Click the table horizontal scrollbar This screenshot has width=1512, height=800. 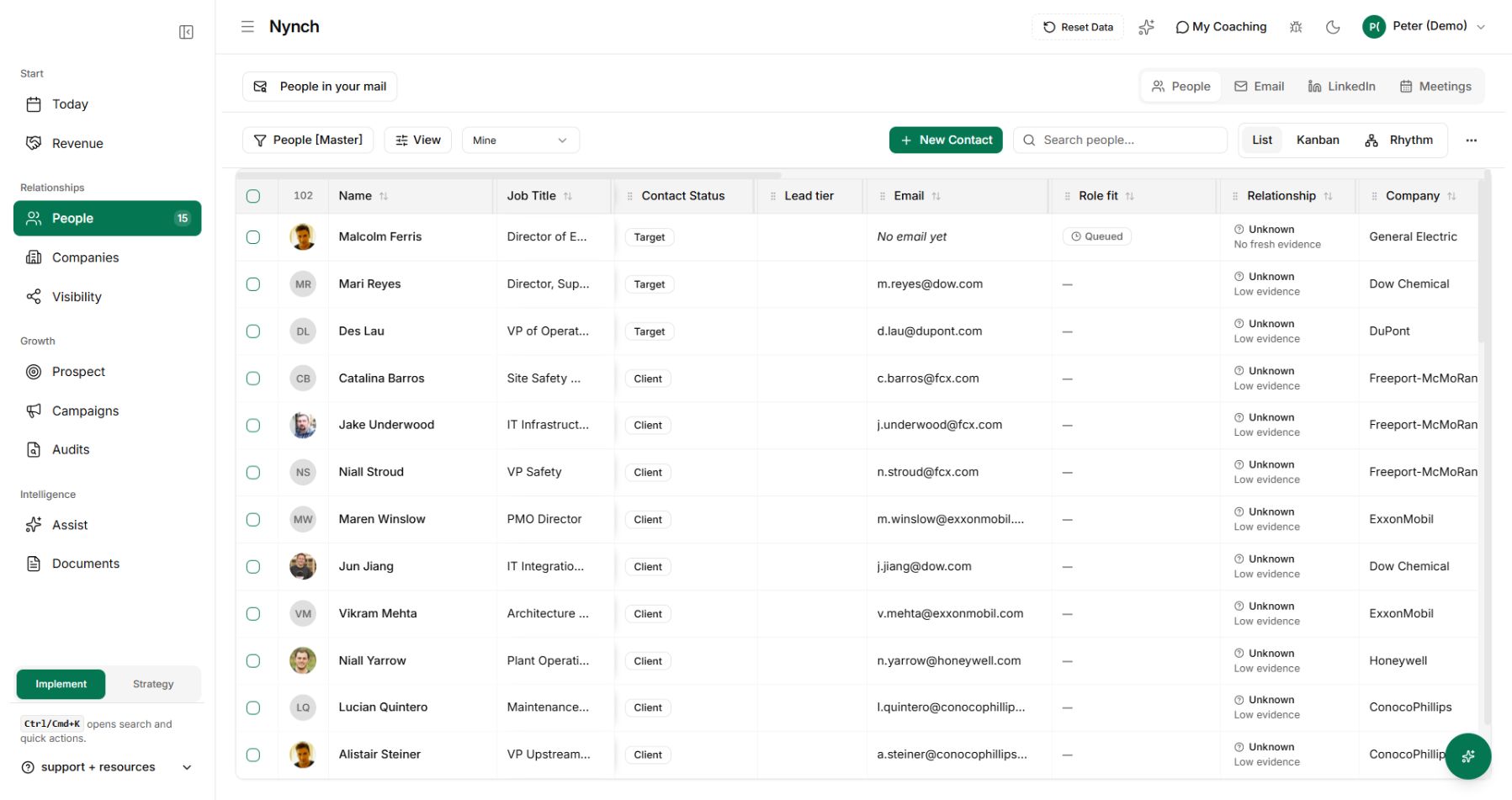tap(509, 175)
